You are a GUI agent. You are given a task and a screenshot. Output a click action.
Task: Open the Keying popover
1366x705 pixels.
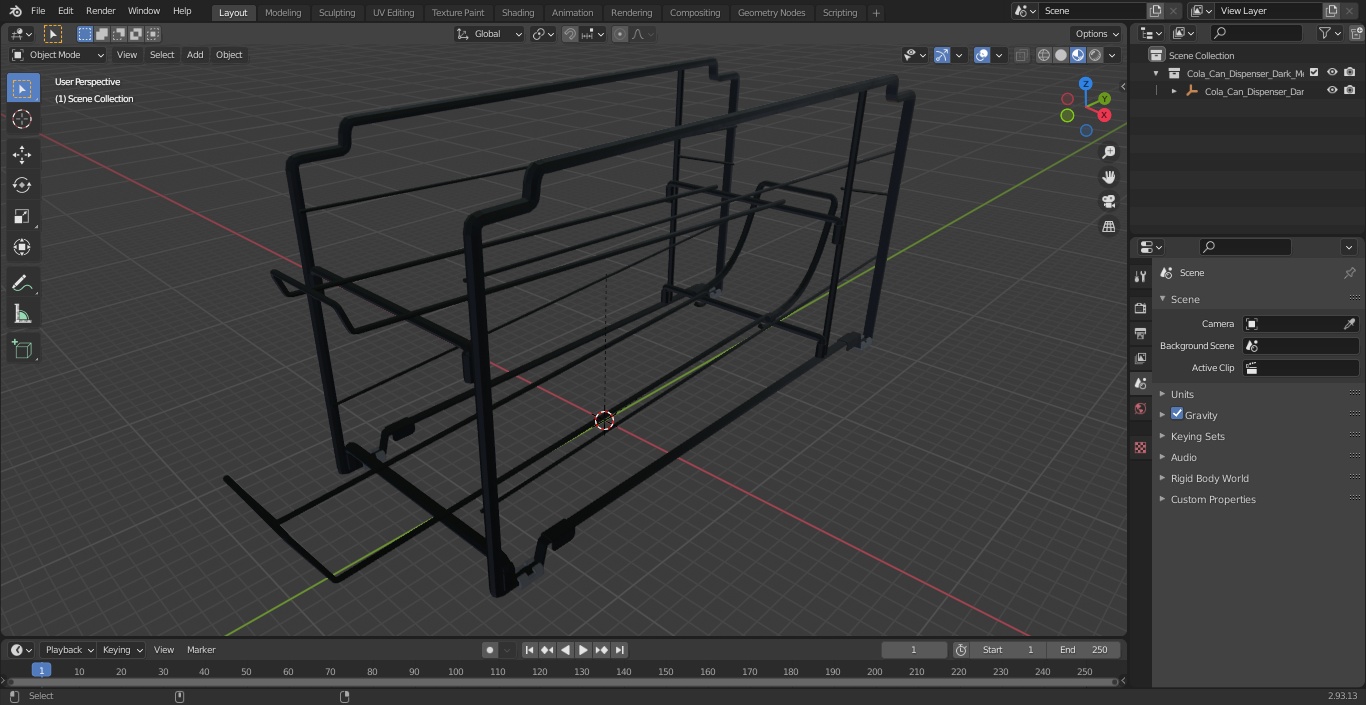(122, 650)
